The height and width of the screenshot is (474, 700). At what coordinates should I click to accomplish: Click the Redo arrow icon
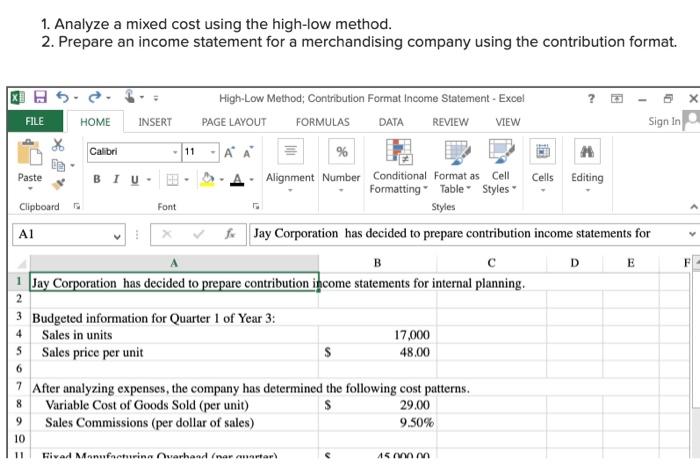click(x=94, y=97)
